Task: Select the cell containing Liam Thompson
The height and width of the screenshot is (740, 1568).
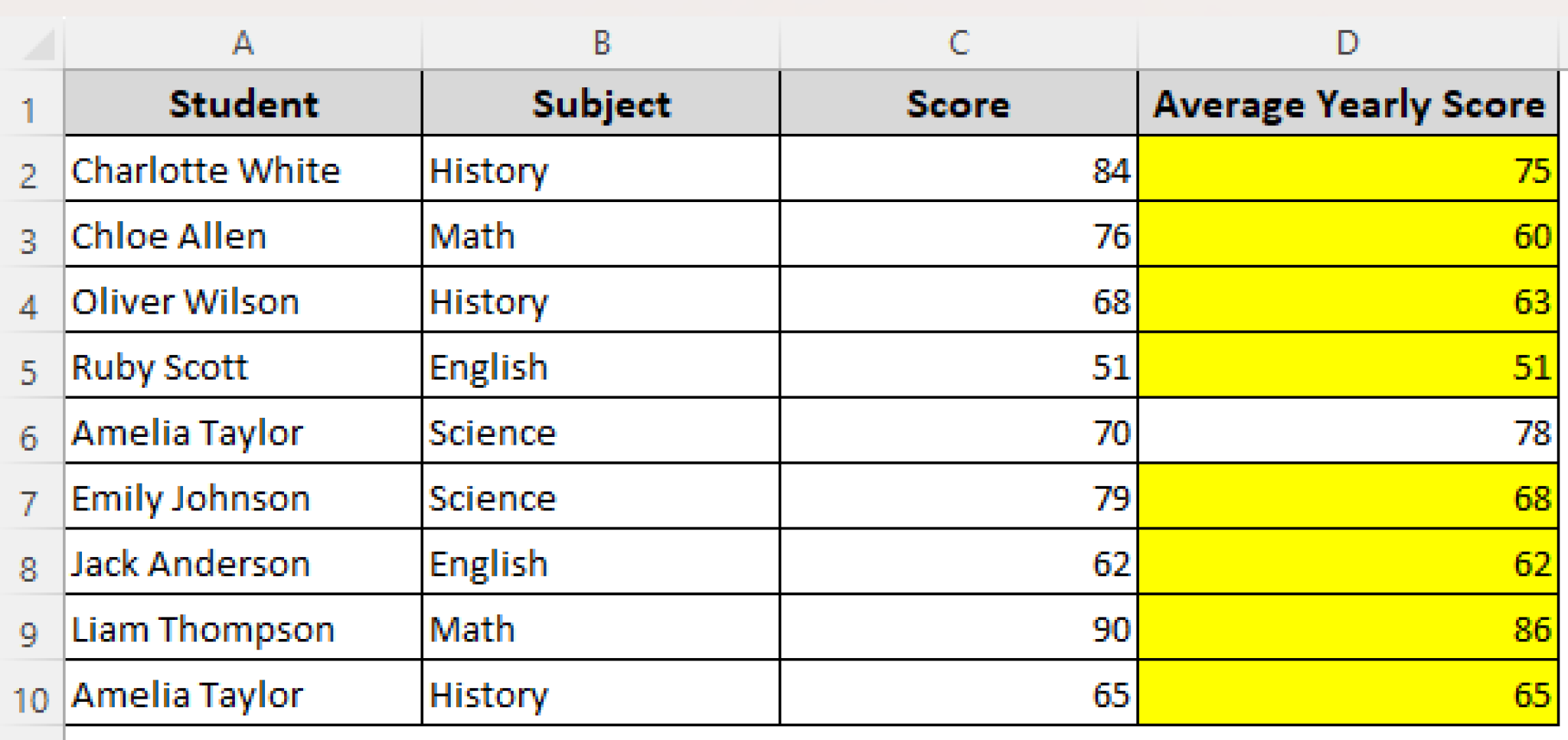Action: click(242, 629)
